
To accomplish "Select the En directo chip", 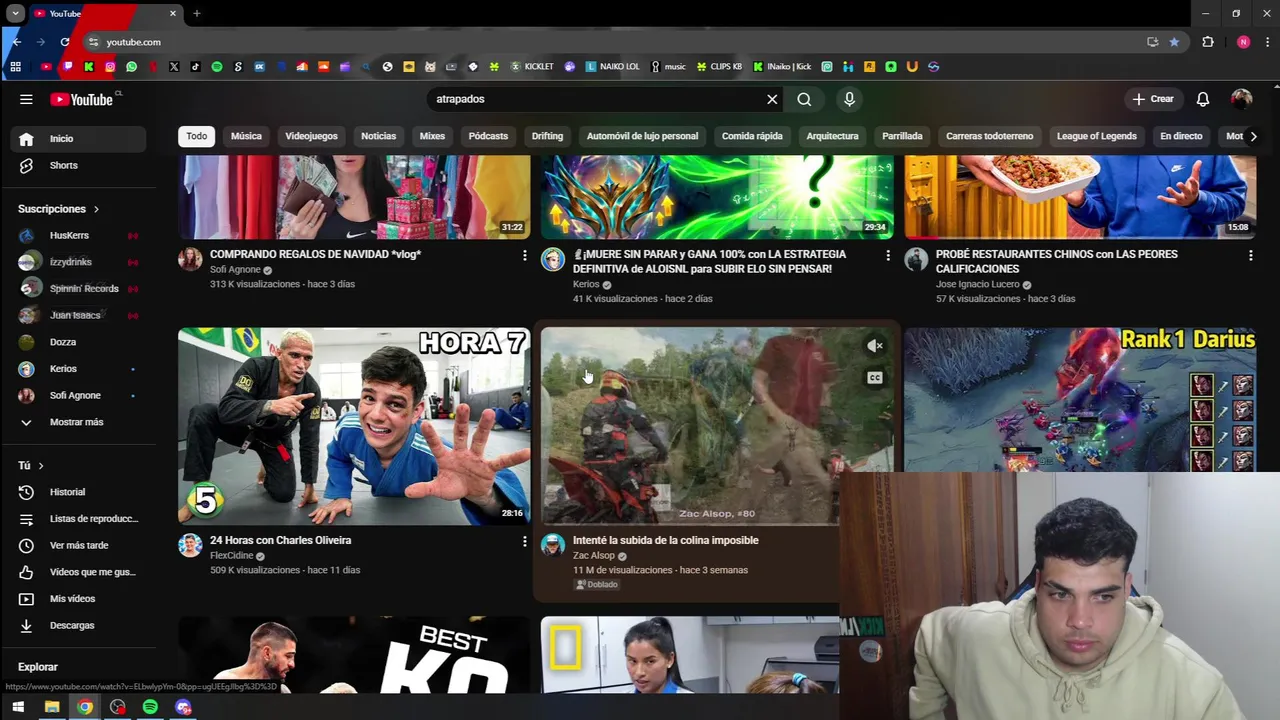I will click(1181, 136).
